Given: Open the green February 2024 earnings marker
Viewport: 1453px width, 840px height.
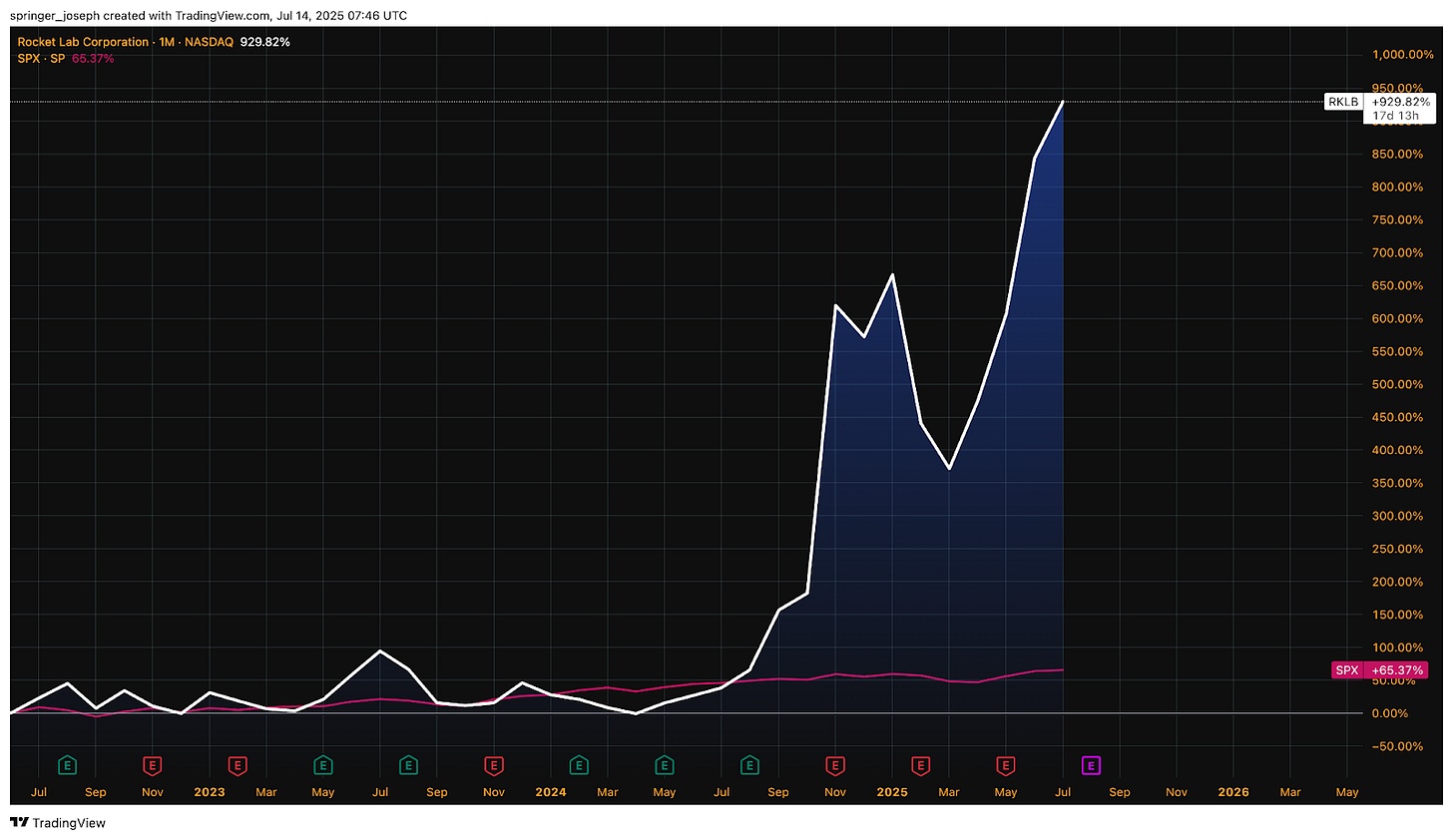Looking at the screenshot, I should pyautogui.click(x=579, y=766).
